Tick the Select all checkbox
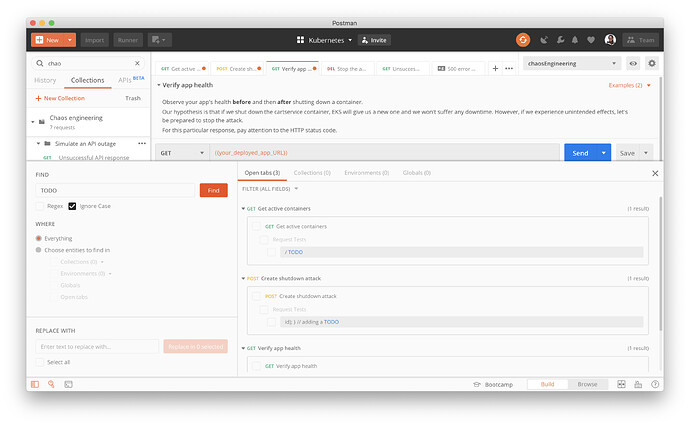Screen dimensions: 690x426 pos(40,362)
